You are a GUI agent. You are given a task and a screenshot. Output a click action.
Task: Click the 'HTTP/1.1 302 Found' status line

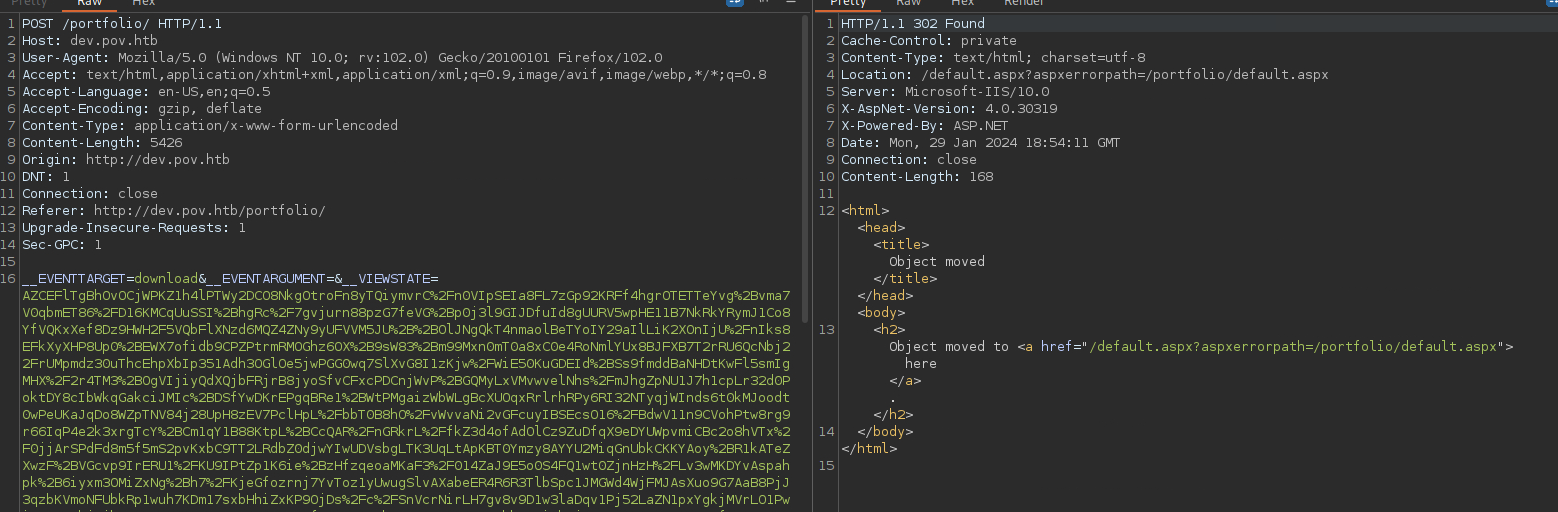point(912,23)
